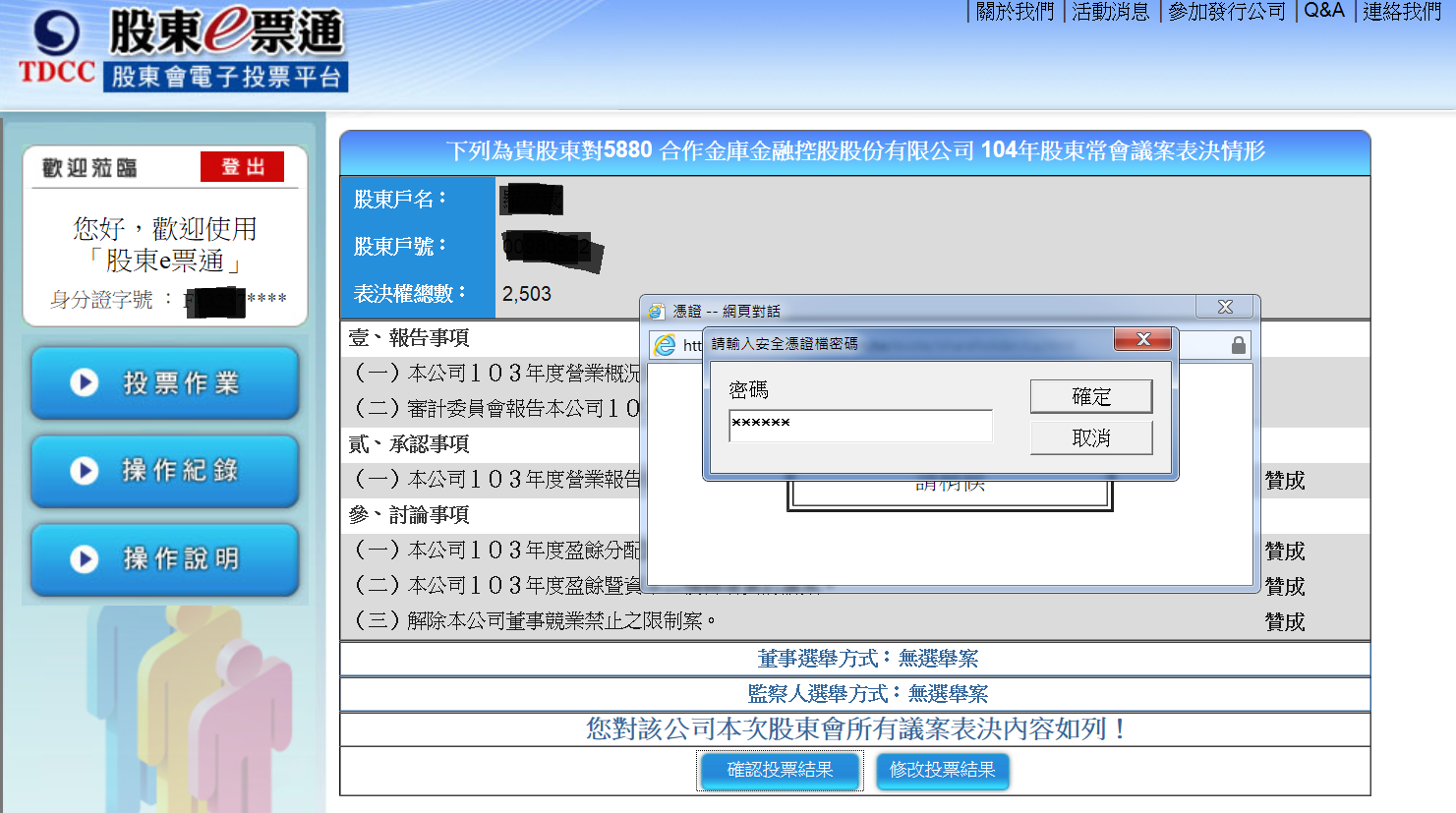Click 您對該公司本次股東會所有議案表決內容如列 text
The height and width of the screenshot is (813, 1456).
pos(855,729)
